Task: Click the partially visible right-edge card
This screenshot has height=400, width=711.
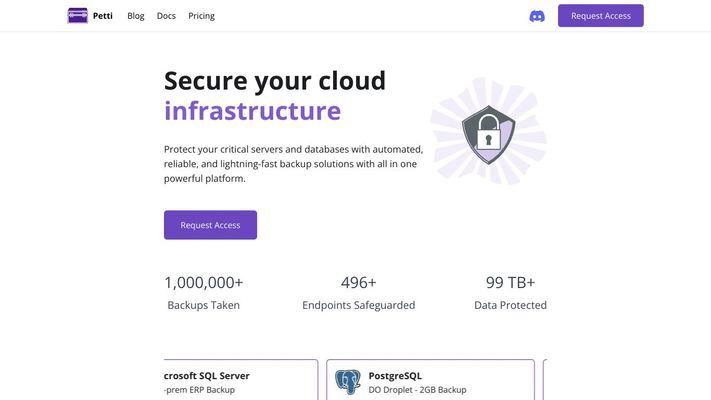Action: point(545,380)
